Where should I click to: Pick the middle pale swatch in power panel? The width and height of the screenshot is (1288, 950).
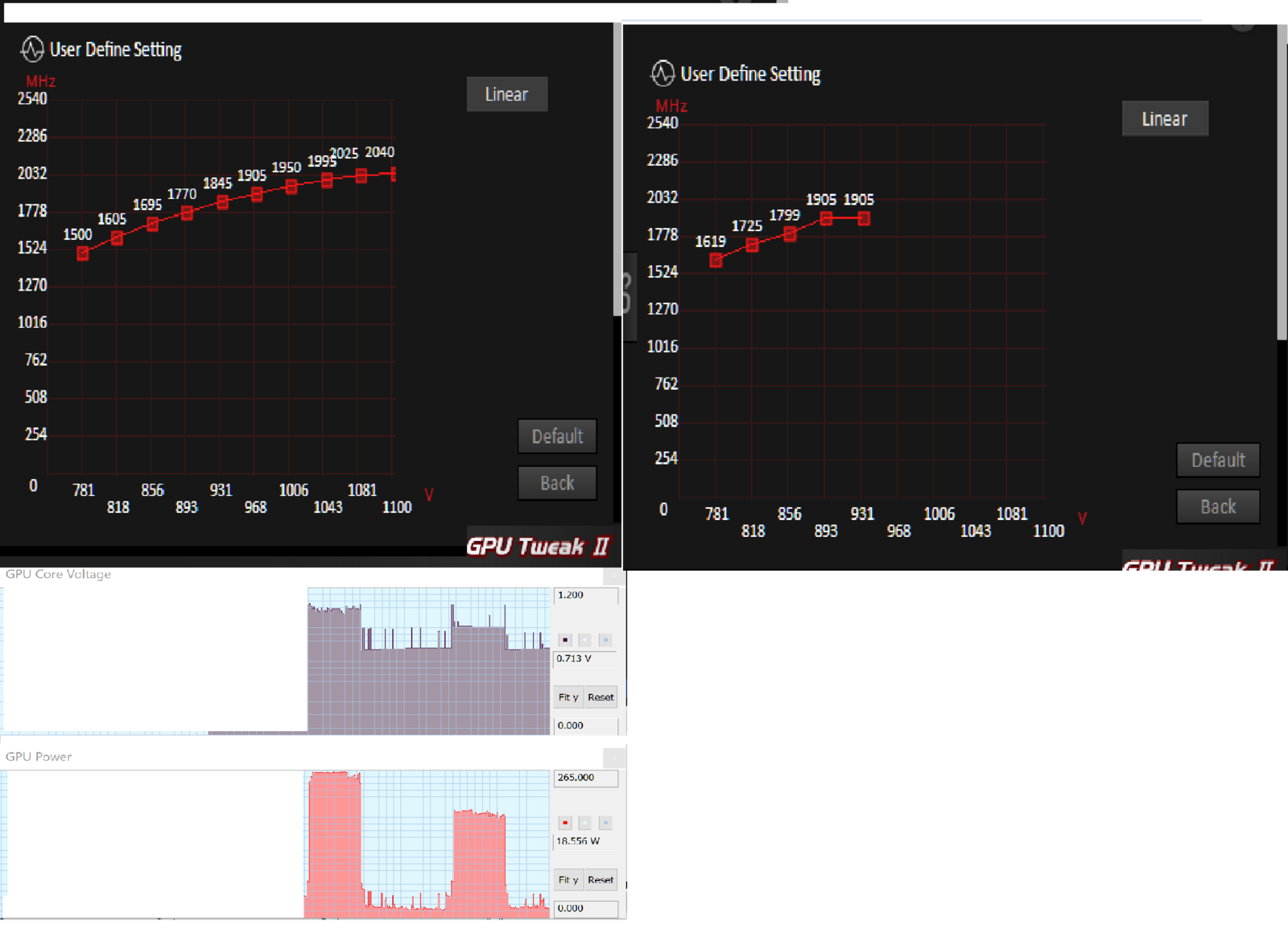pos(585,823)
